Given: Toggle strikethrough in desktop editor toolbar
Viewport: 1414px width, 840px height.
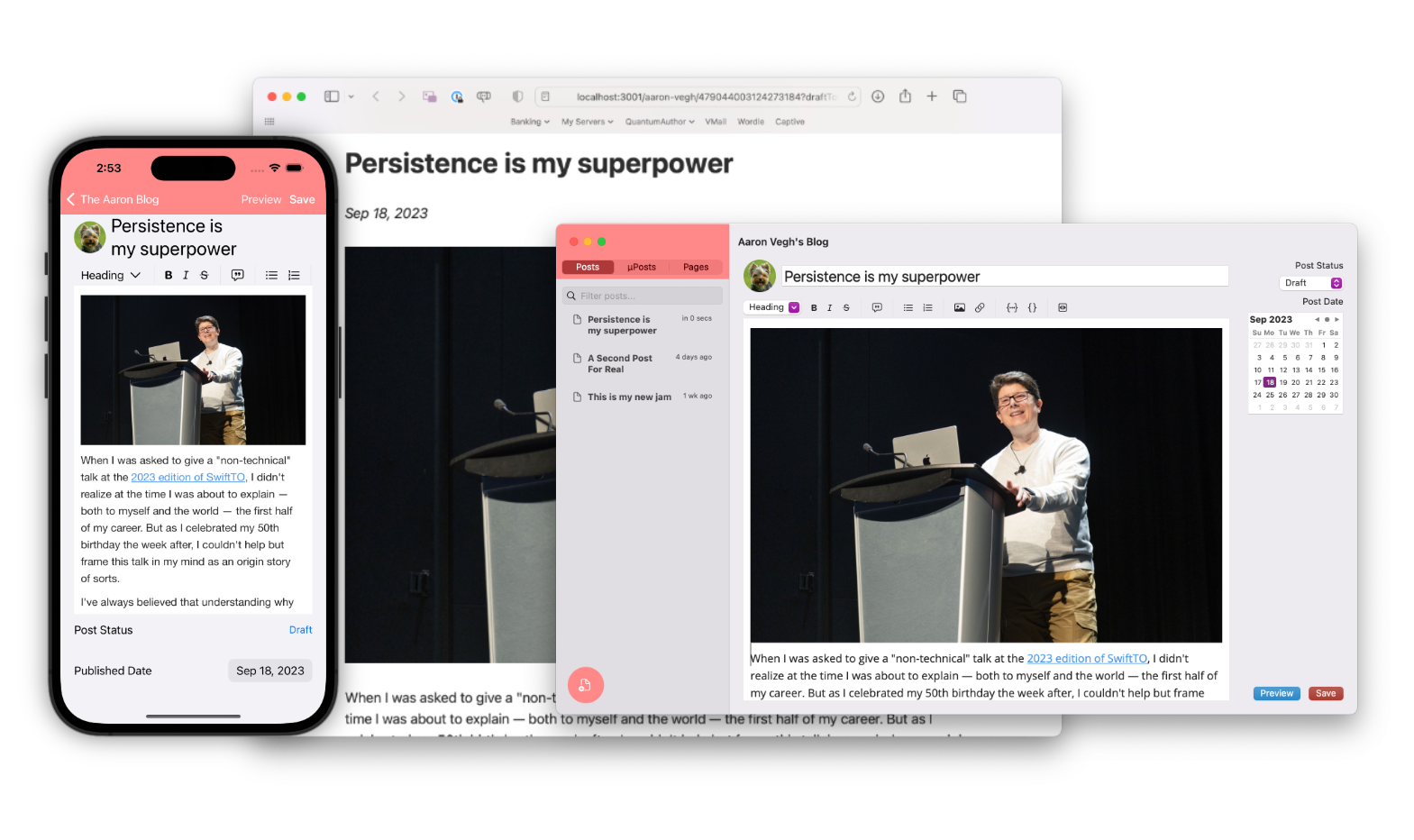Looking at the screenshot, I should [x=846, y=307].
